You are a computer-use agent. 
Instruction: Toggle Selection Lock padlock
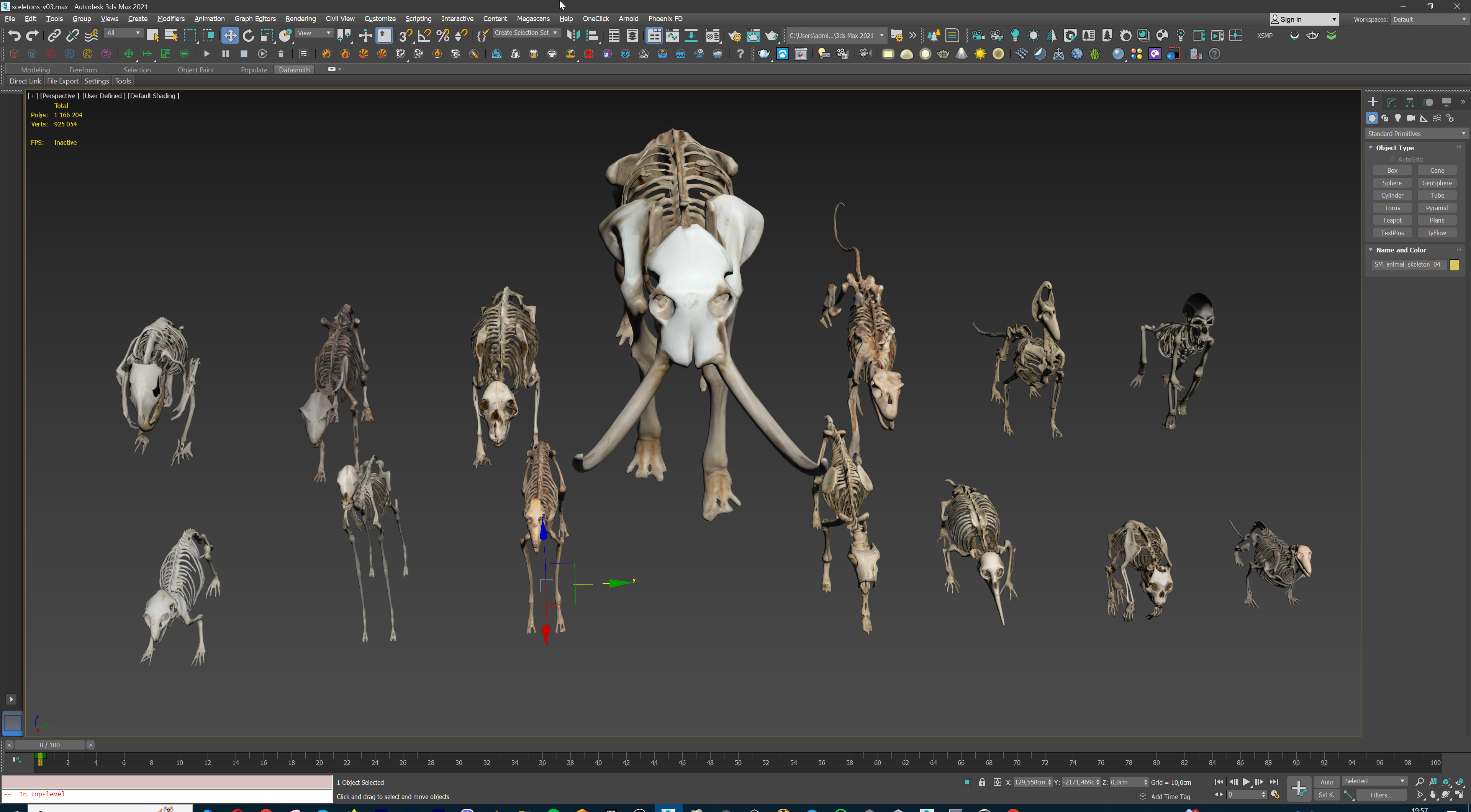tap(981, 782)
